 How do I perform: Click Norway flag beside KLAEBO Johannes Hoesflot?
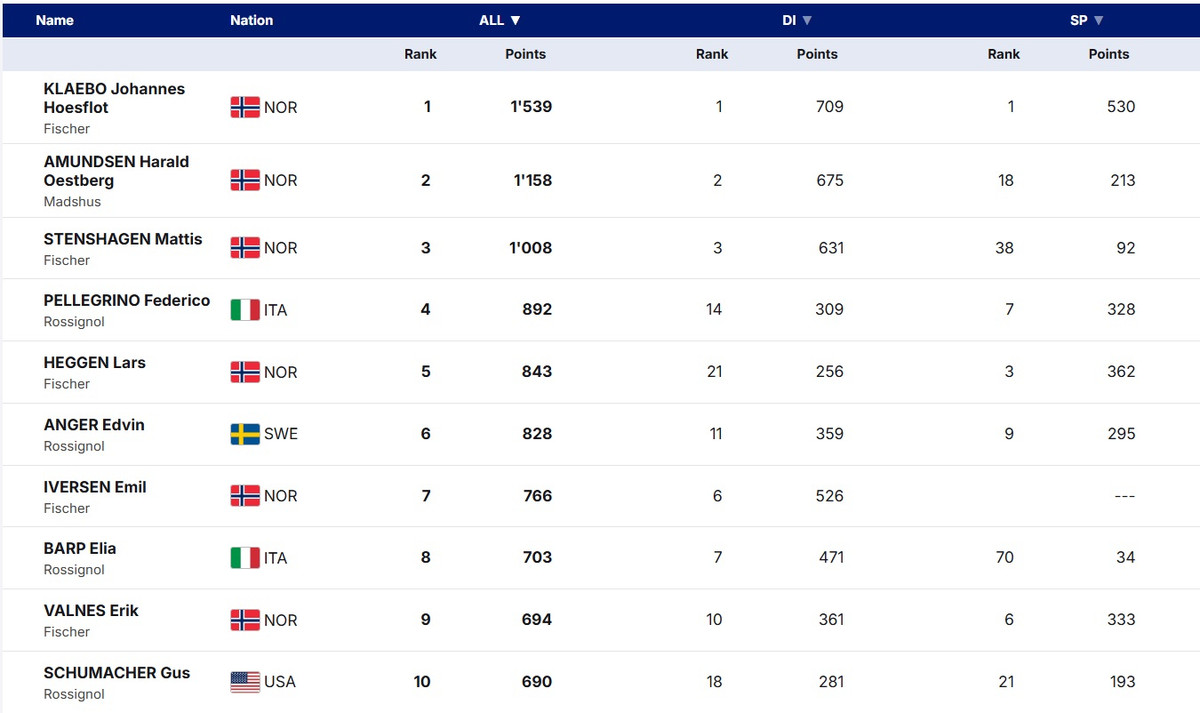(x=245, y=107)
